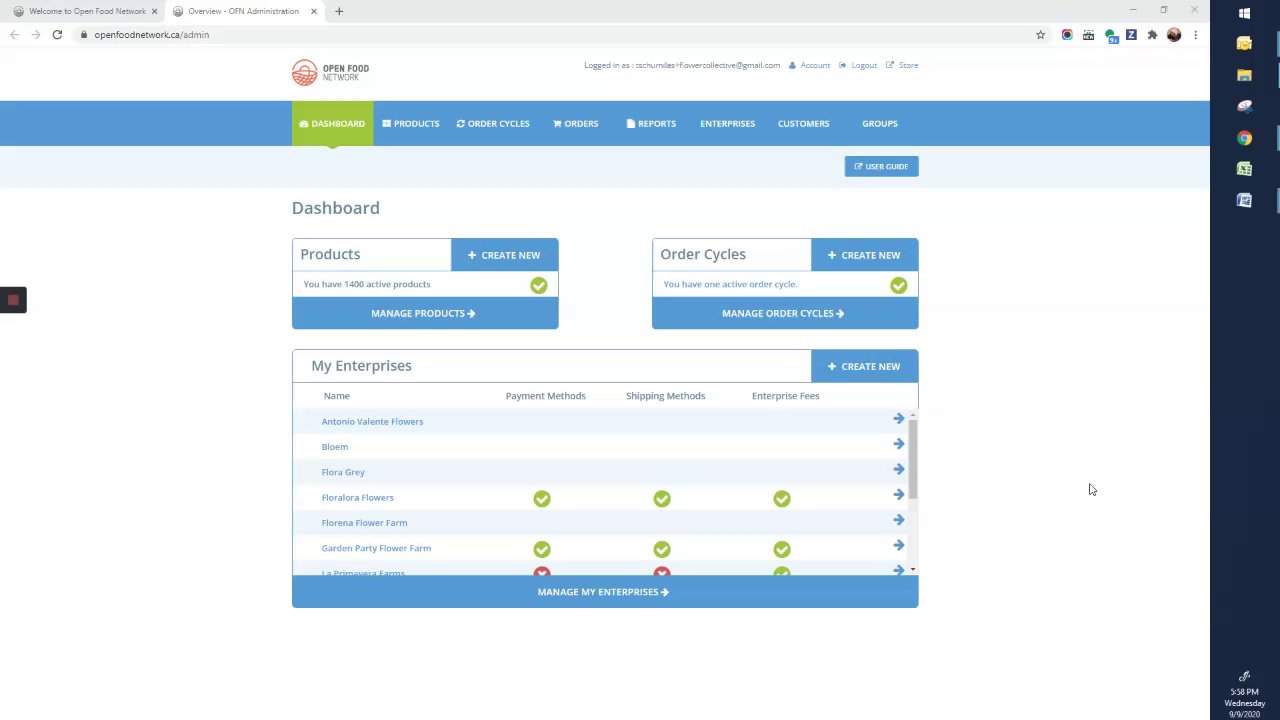
Task: Switch to Welcome to Open Food Network tab
Action: pos(85,11)
